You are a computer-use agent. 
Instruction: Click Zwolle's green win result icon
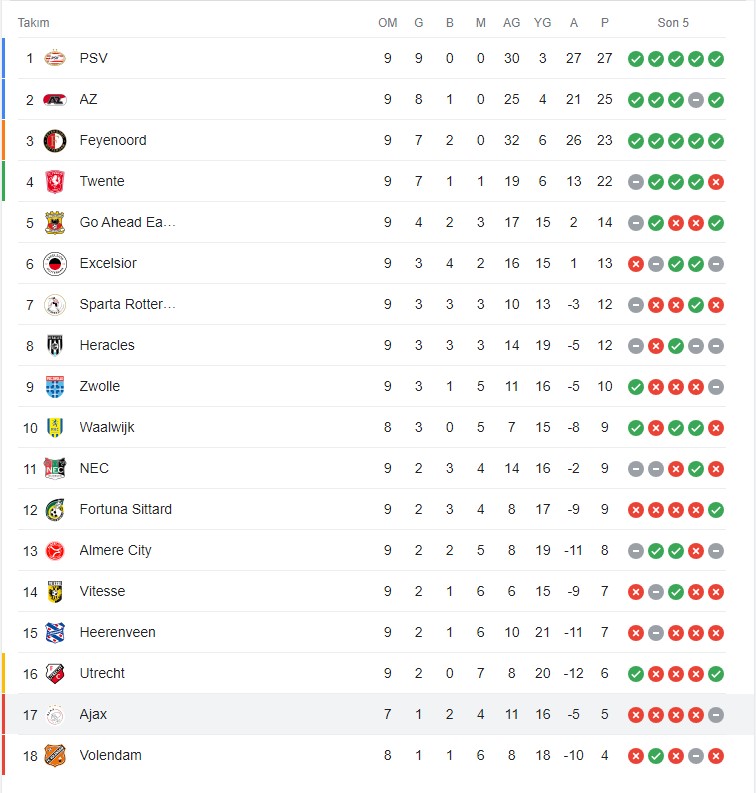[x=635, y=387]
